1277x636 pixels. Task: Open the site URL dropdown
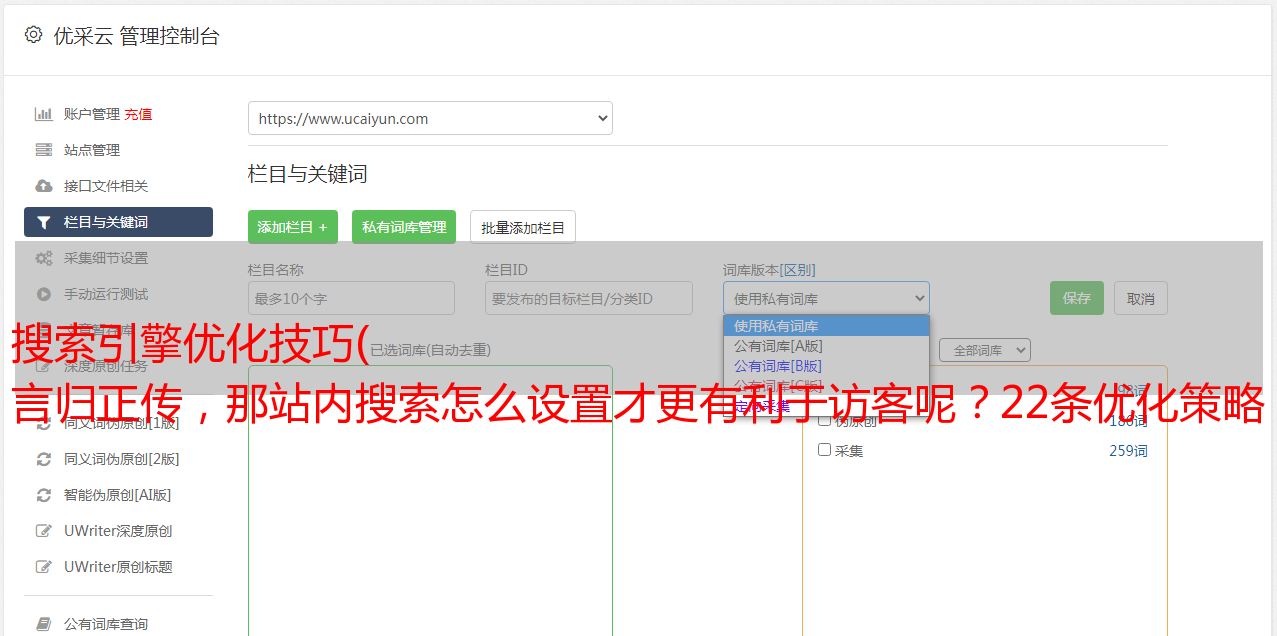[430, 118]
